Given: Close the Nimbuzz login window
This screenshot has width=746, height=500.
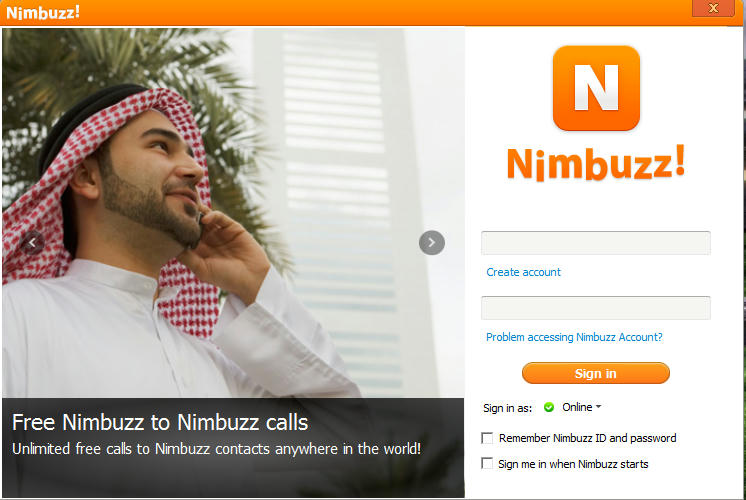Looking at the screenshot, I should click(713, 8).
